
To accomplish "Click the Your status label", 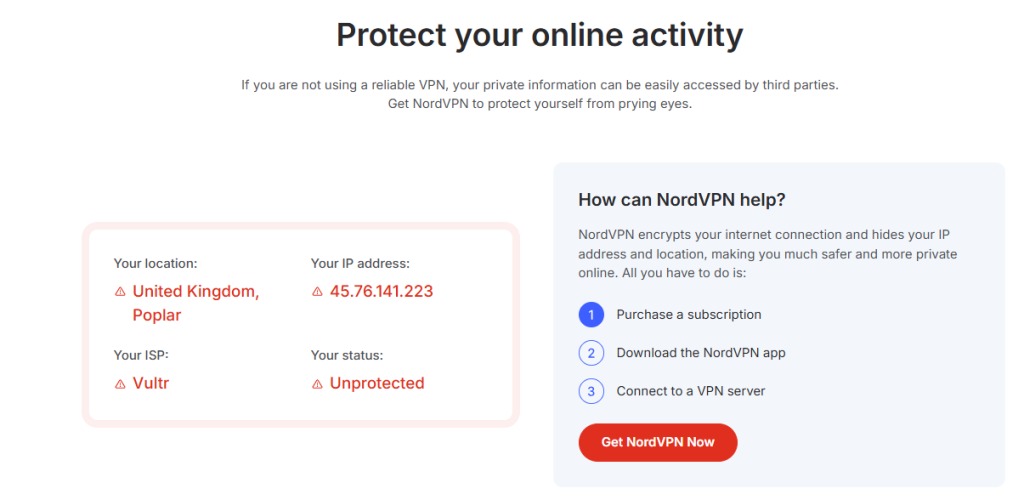I will 347,355.
